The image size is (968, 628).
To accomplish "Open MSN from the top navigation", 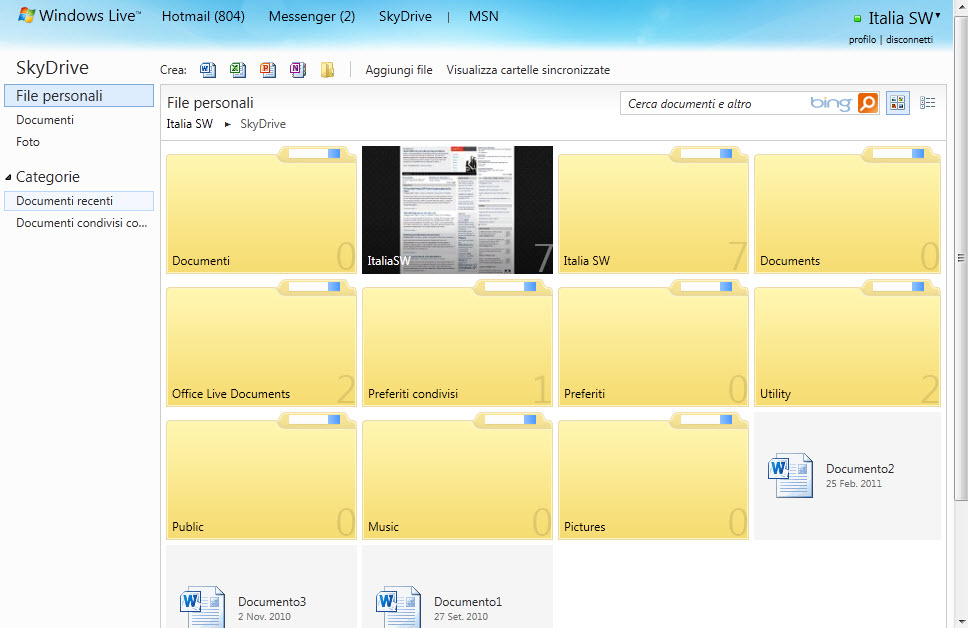I will (483, 16).
